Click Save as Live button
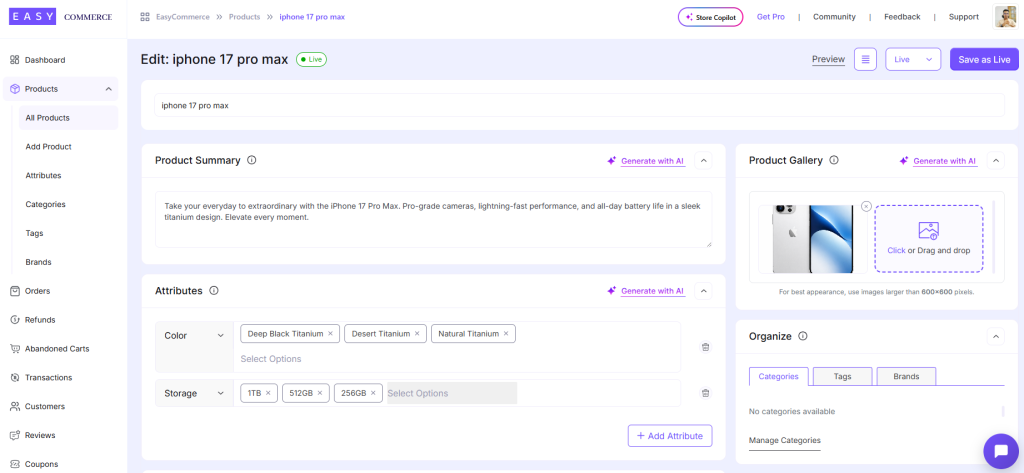The image size is (1024, 473). point(984,59)
